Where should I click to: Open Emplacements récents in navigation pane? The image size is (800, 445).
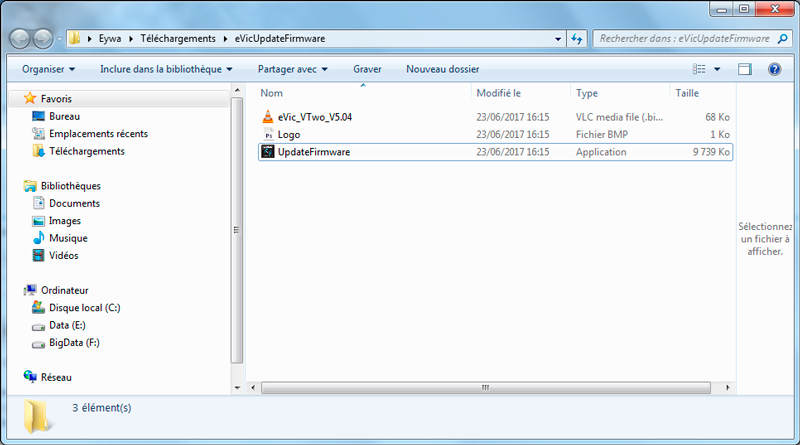pyautogui.click(x=98, y=134)
